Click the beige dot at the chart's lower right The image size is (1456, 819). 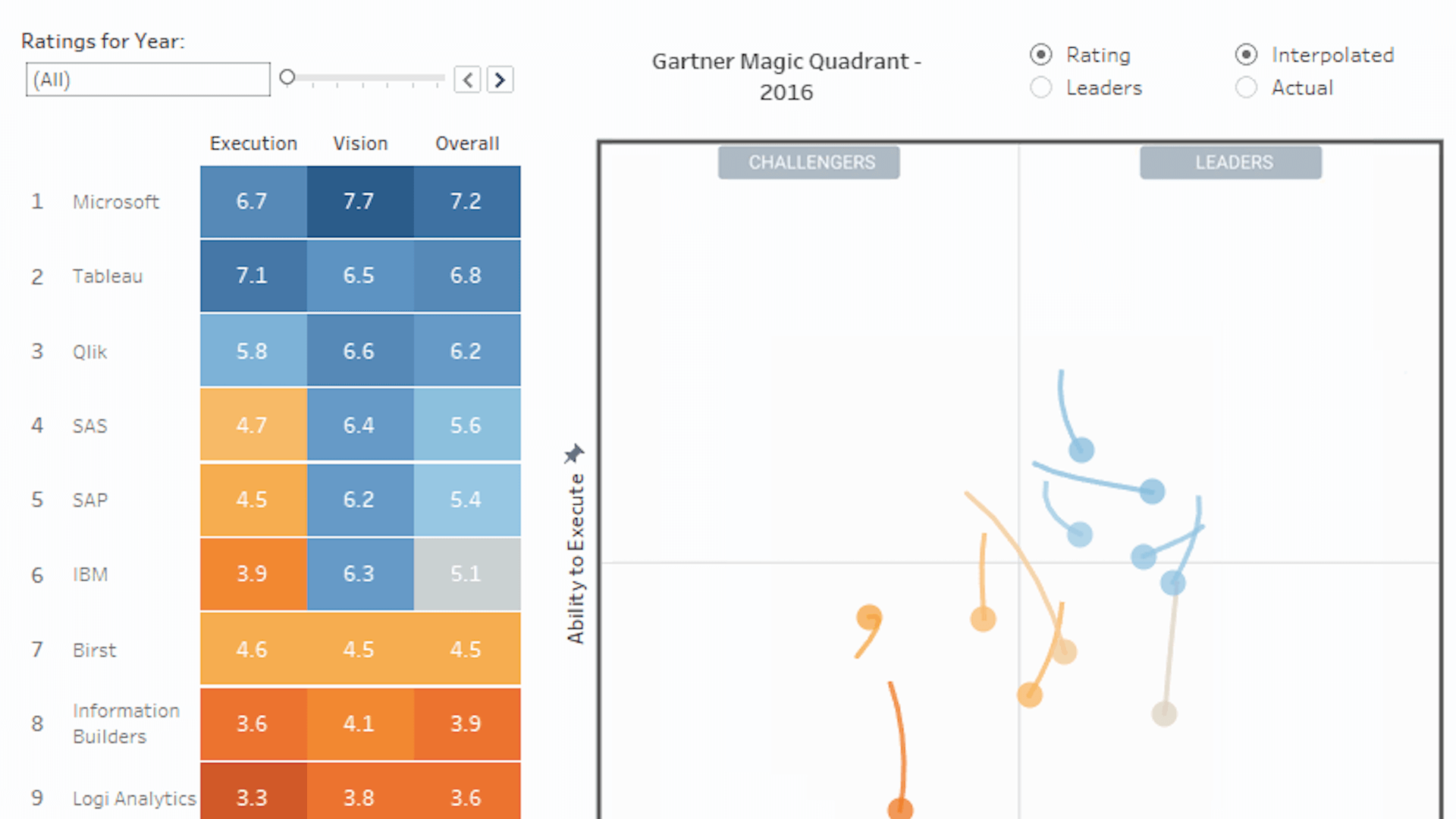pos(1164,714)
